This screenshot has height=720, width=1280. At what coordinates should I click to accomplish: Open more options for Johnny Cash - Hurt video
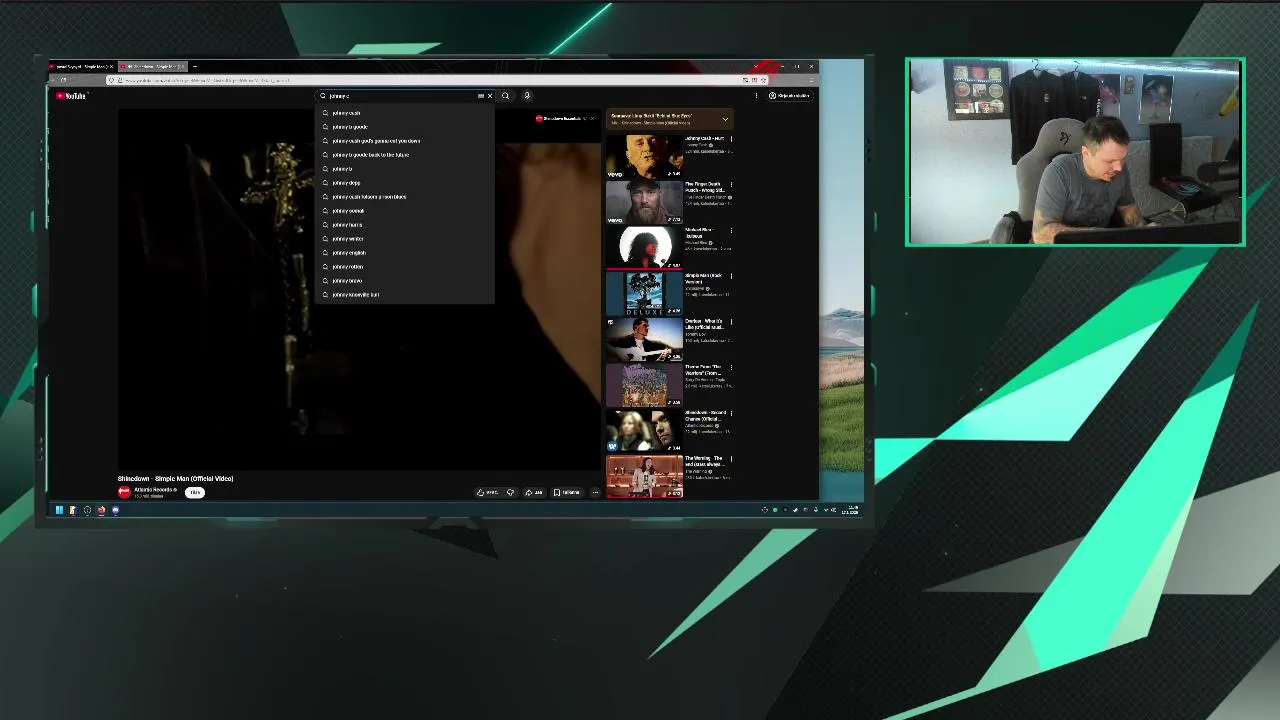(731, 139)
